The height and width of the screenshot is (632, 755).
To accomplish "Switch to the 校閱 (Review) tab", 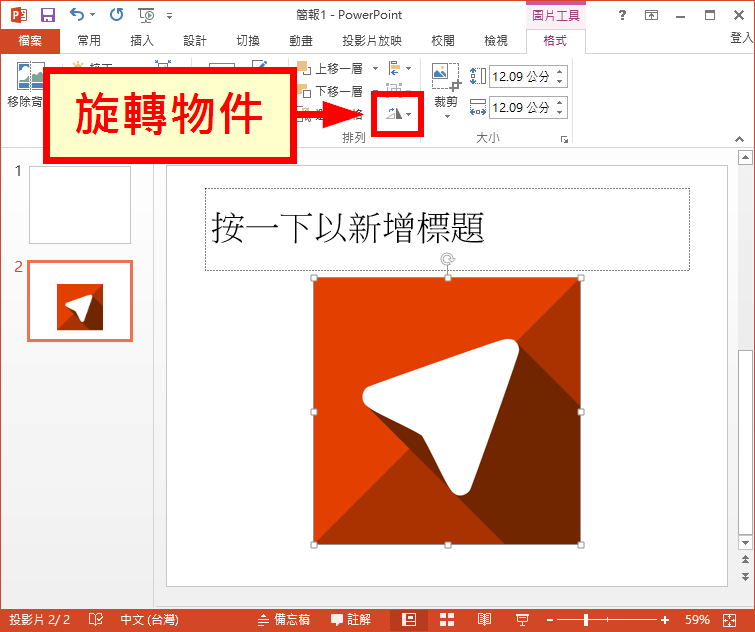I will click(443, 41).
